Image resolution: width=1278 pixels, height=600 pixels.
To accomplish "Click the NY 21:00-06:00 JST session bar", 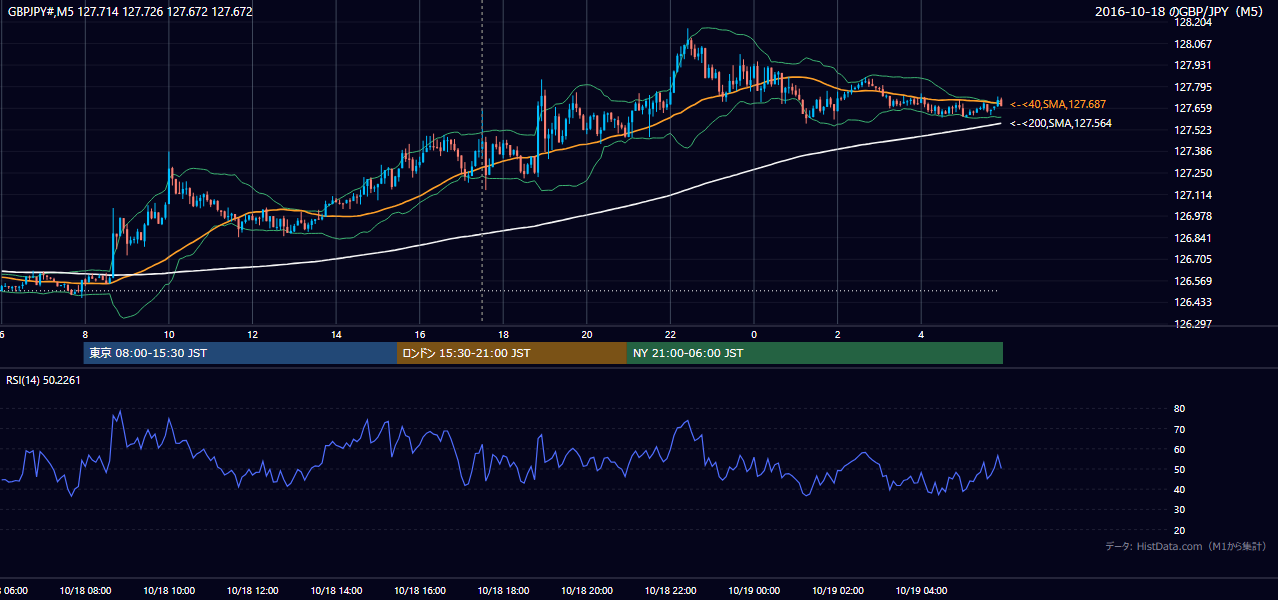I will [815, 353].
